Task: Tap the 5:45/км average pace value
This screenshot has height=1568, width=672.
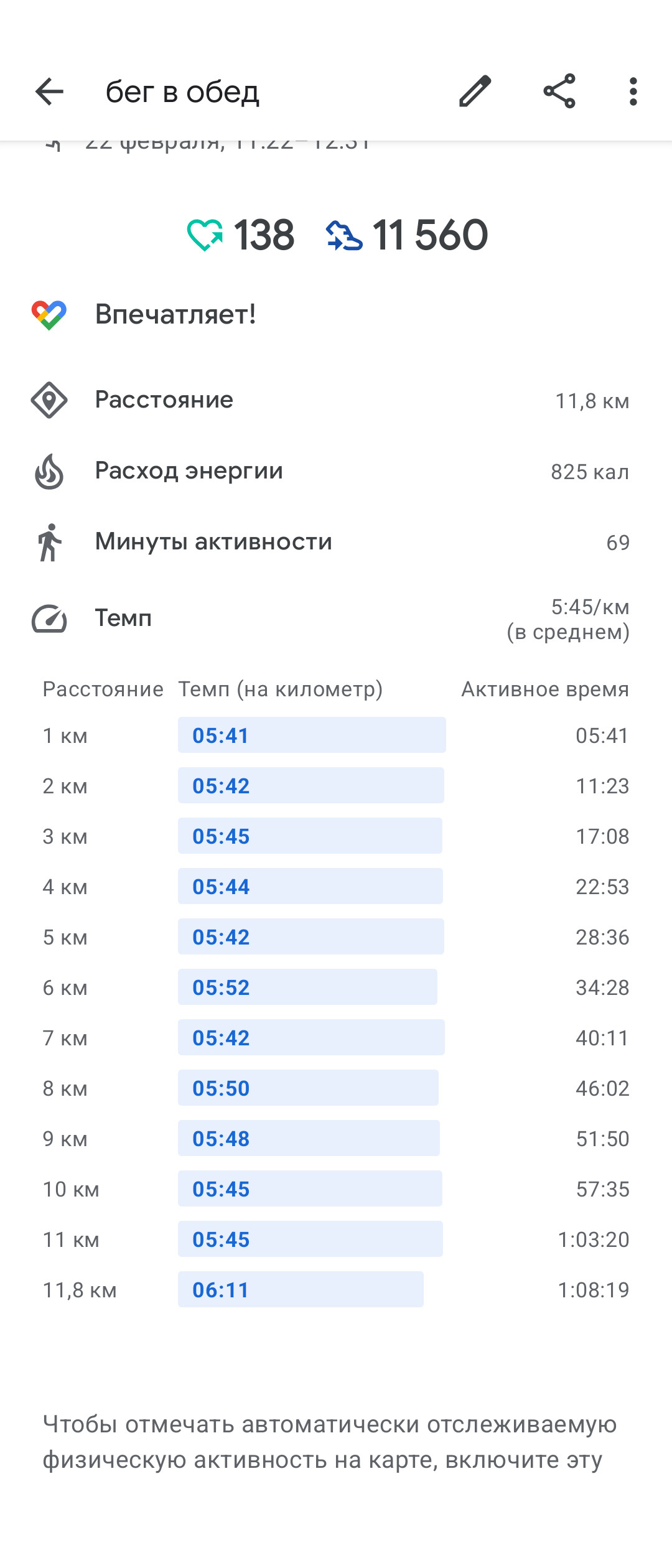Action: (x=590, y=607)
